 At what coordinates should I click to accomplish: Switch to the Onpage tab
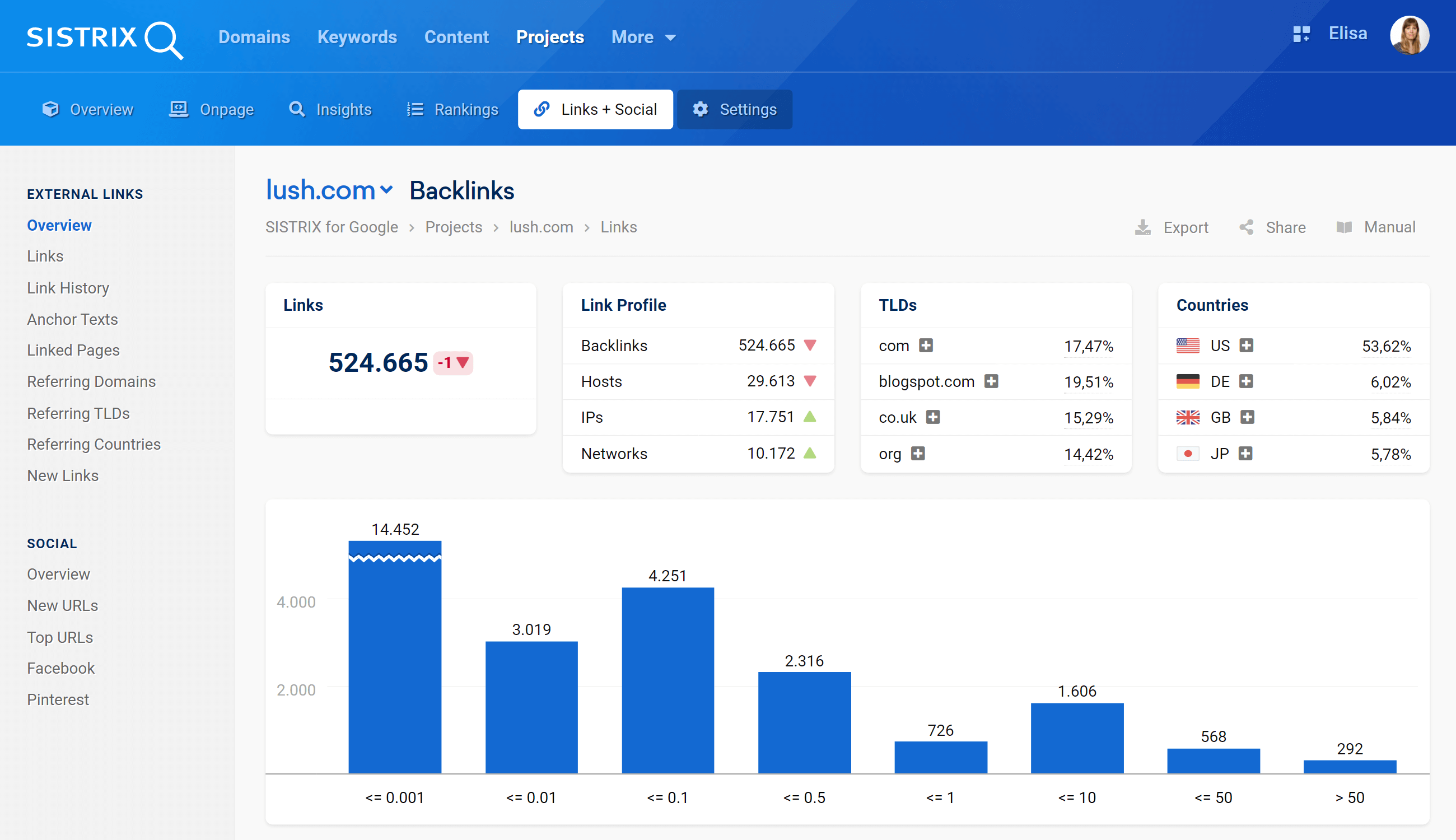click(x=211, y=109)
